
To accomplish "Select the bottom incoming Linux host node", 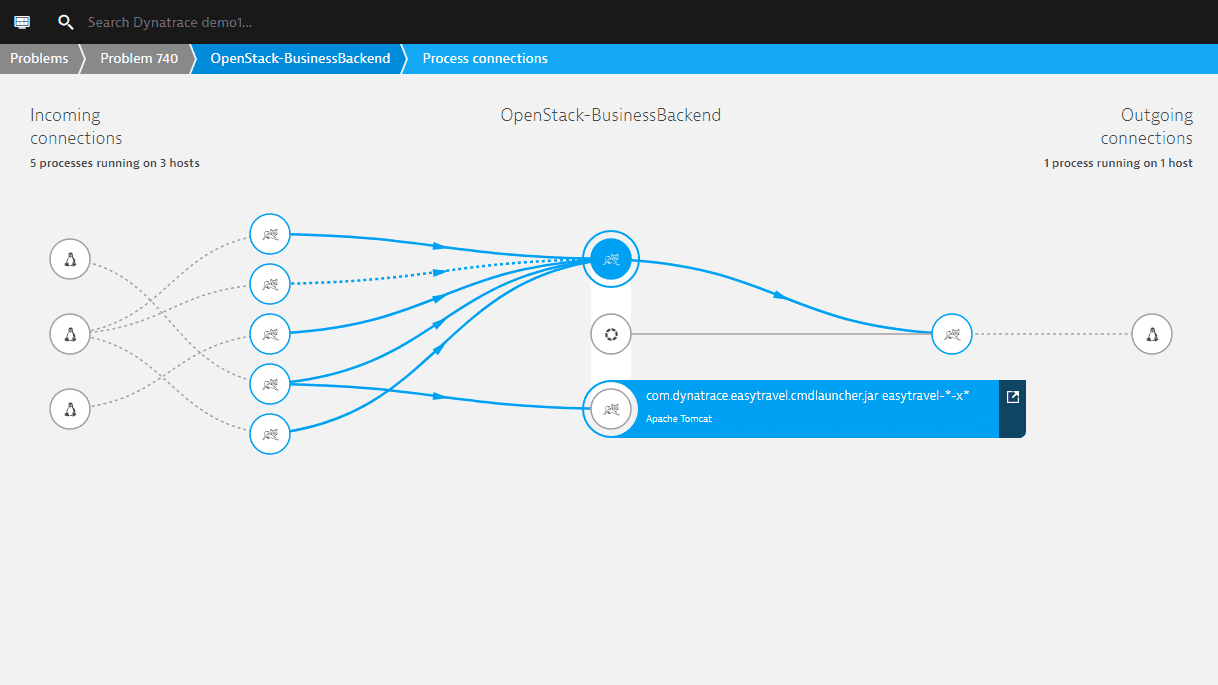I will [70, 408].
